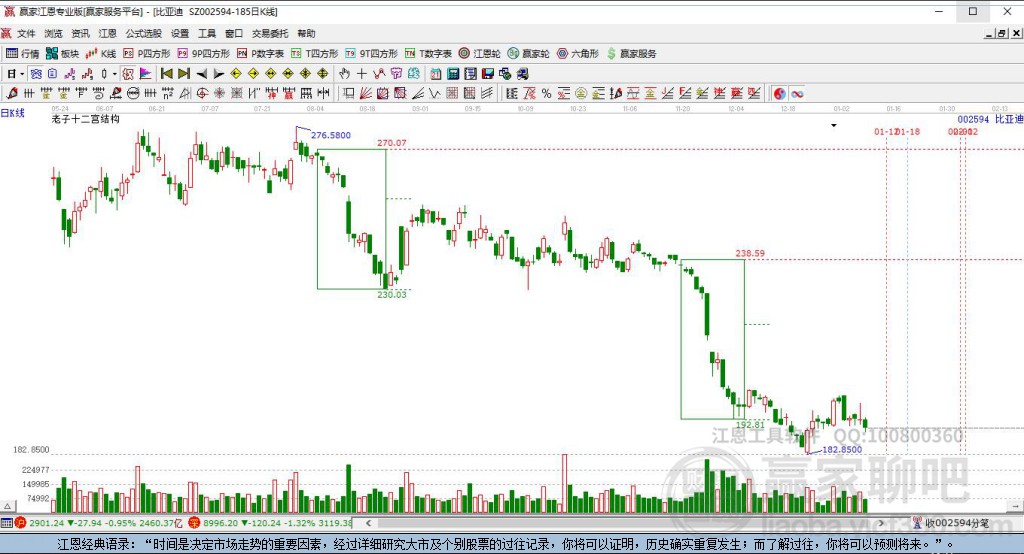
Task: Click the horizontal scrollbar right arrow
Action: pyautogui.click(x=881, y=523)
